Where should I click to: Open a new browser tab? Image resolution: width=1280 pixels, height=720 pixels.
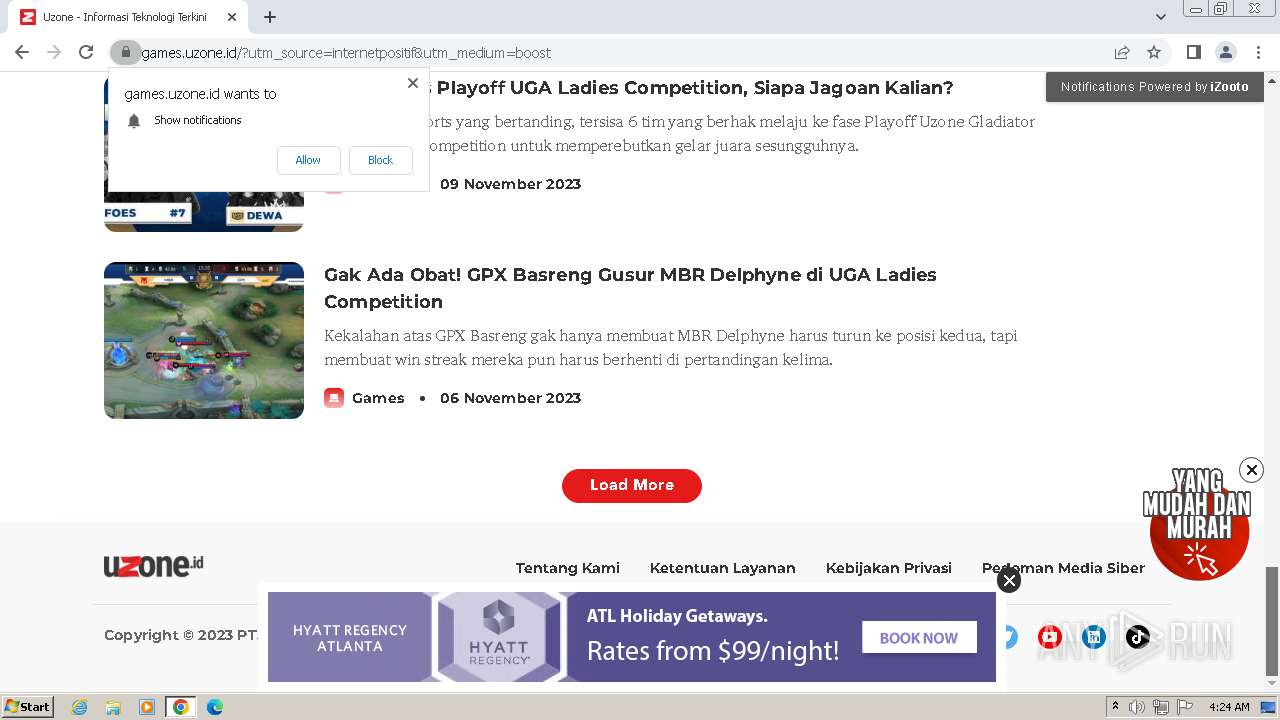pos(270,17)
